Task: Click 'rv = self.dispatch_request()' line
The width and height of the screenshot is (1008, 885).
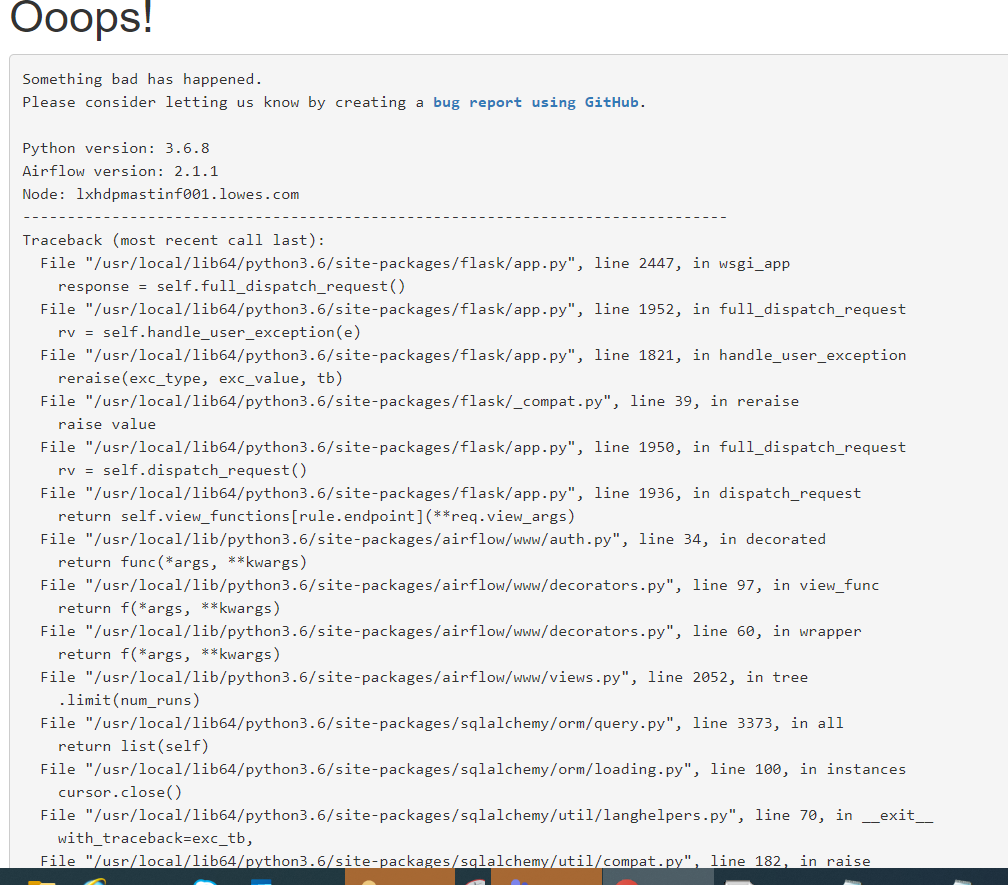Action: pyautogui.click(x=183, y=470)
